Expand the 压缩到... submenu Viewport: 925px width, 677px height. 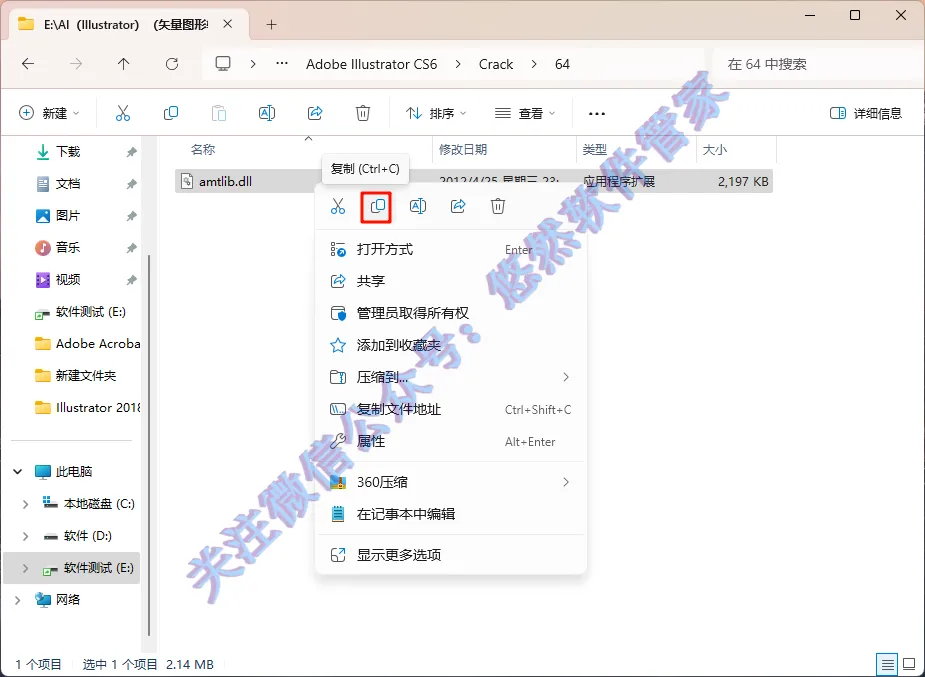(566, 377)
